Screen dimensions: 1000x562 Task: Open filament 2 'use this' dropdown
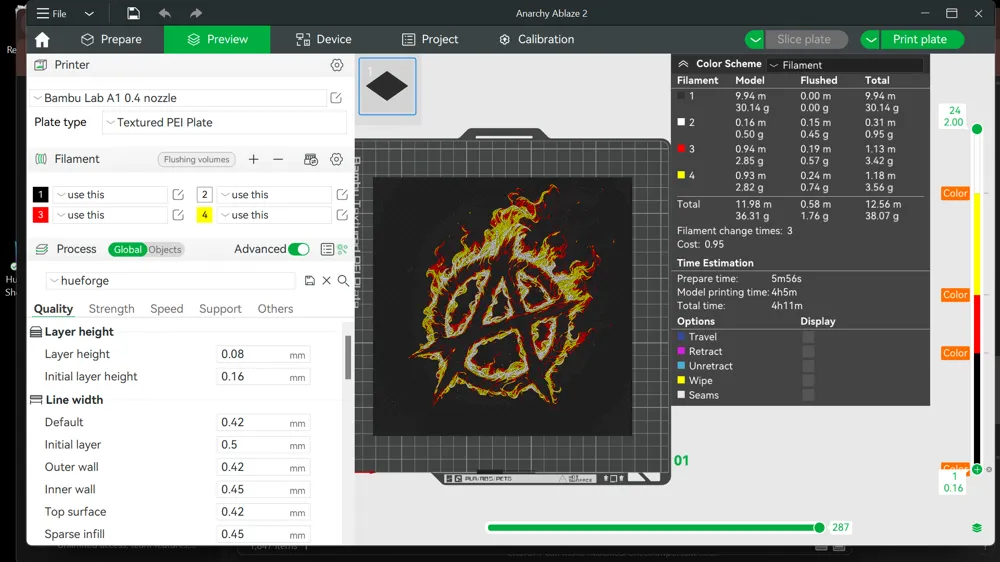pyautogui.click(x=274, y=195)
